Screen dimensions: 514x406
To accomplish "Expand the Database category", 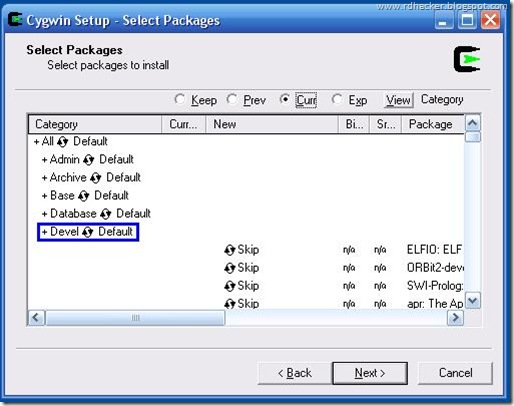I will pos(44,214).
